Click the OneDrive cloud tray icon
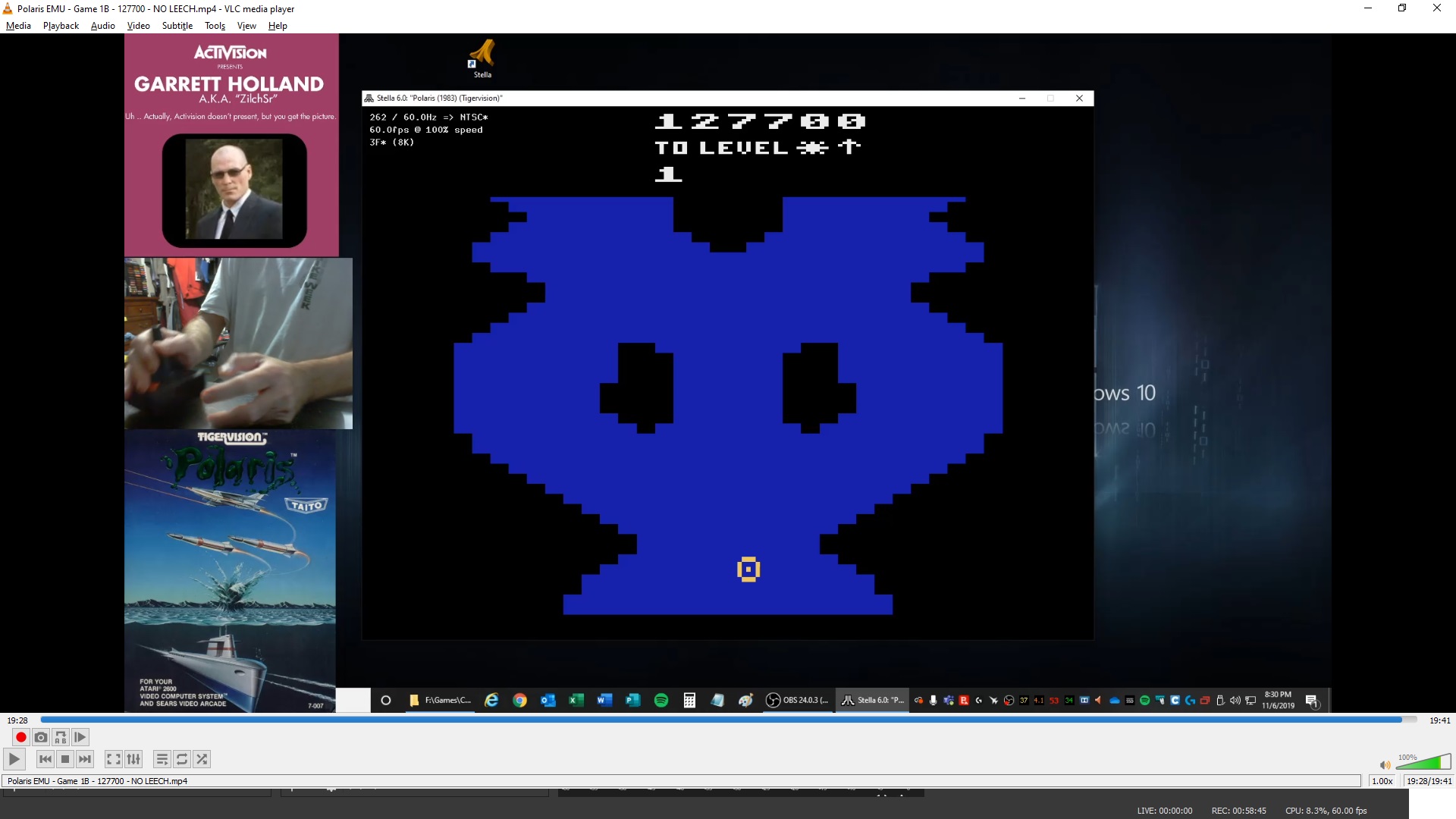 pyautogui.click(x=1115, y=700)
